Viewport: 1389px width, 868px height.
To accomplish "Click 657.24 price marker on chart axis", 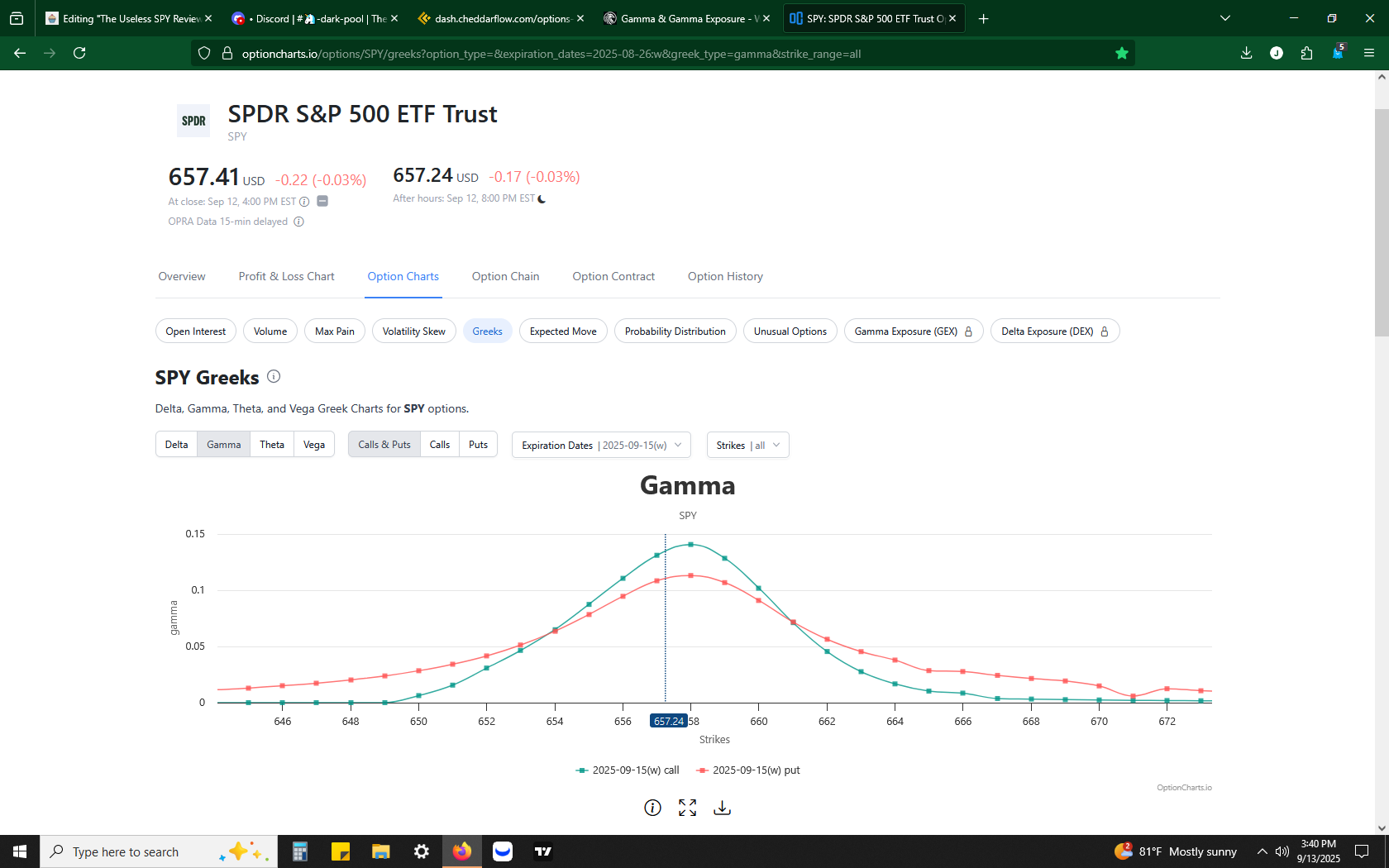I will click(669, 721).
